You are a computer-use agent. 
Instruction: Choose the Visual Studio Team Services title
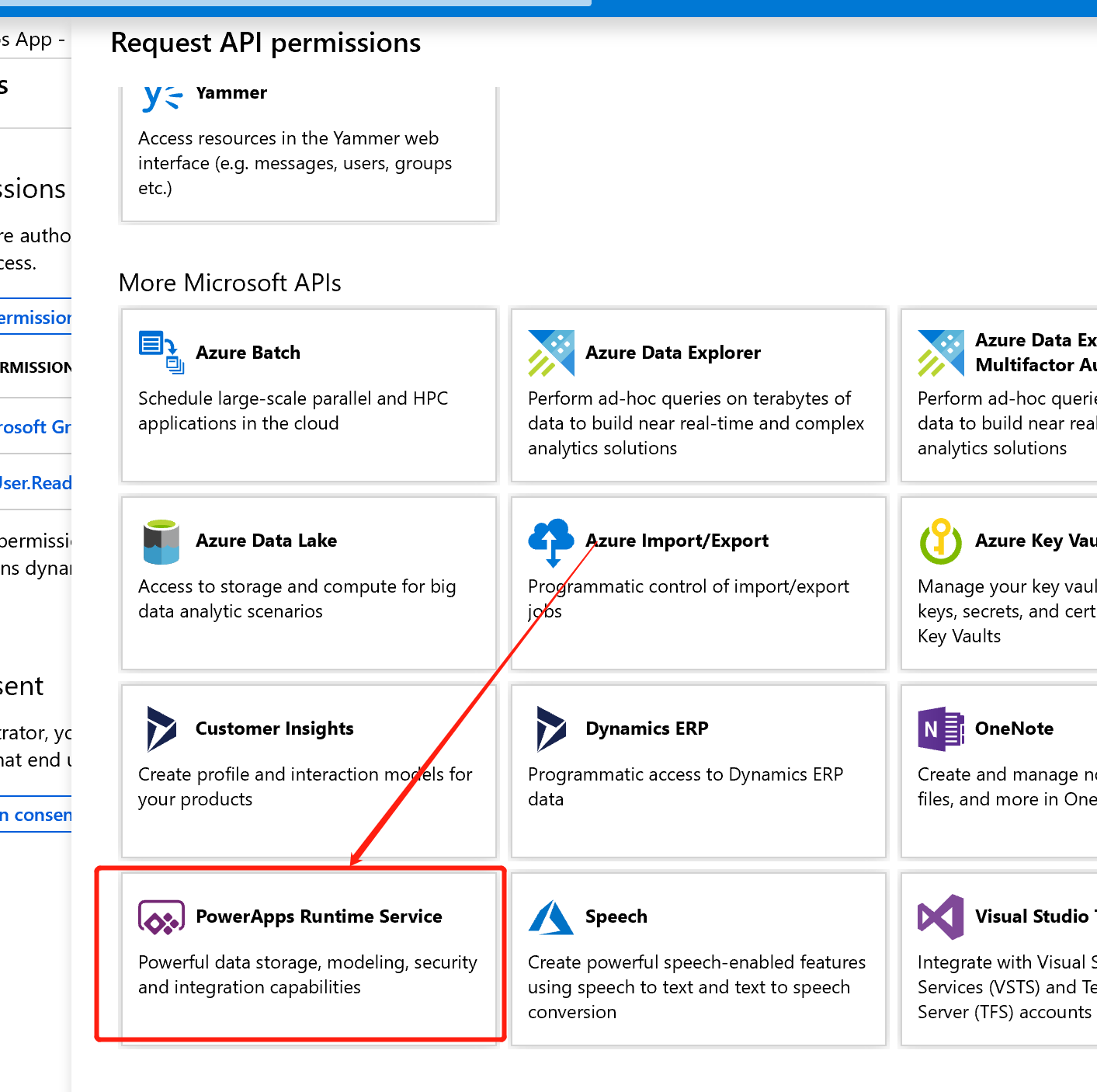coord(1036,916)
